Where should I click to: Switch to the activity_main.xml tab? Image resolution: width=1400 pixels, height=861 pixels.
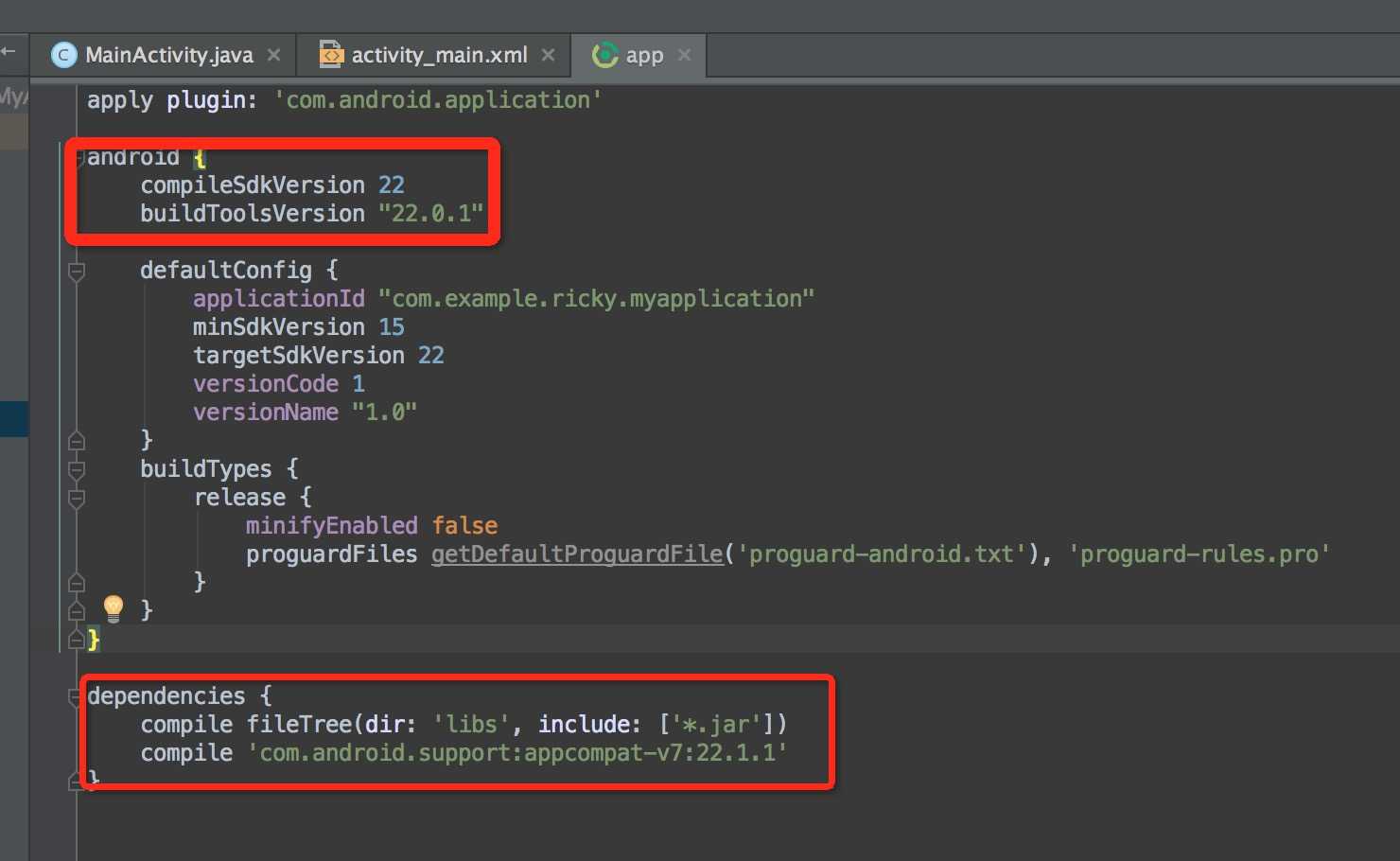click(x=434, y=55)
